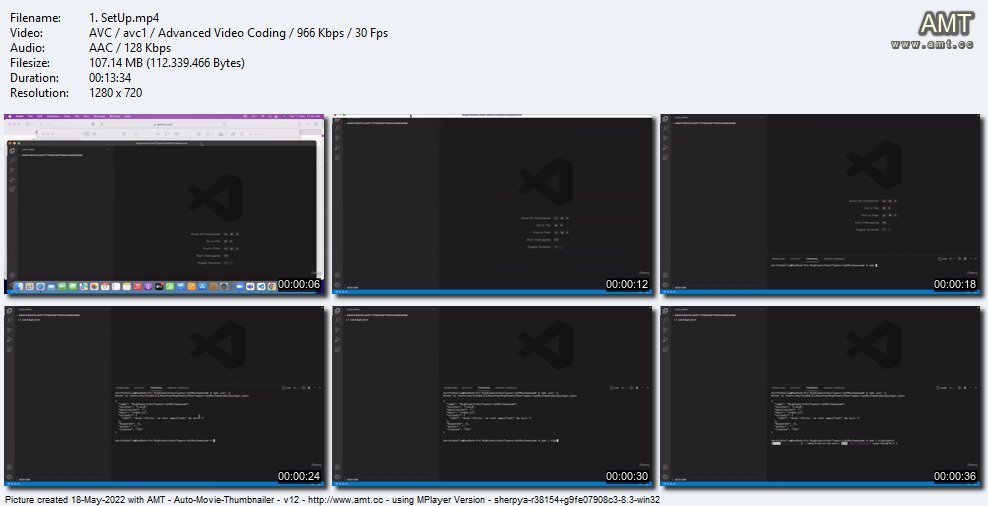
Task: Click the 1280 x 720 resolution value
Action: pyautogui.click(x=116, y=93)
